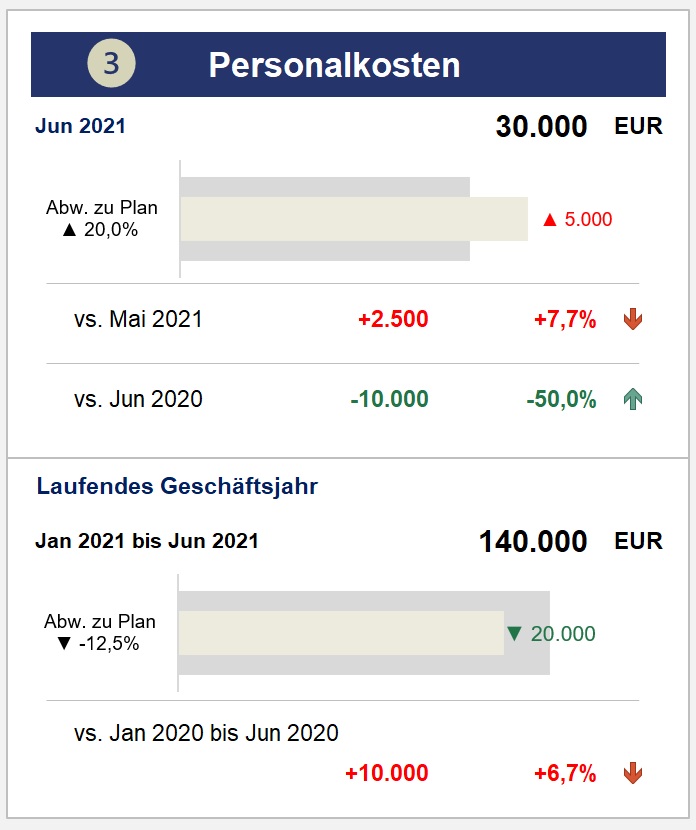Click the beige actual bar in June chart

[x=354, y=219]
